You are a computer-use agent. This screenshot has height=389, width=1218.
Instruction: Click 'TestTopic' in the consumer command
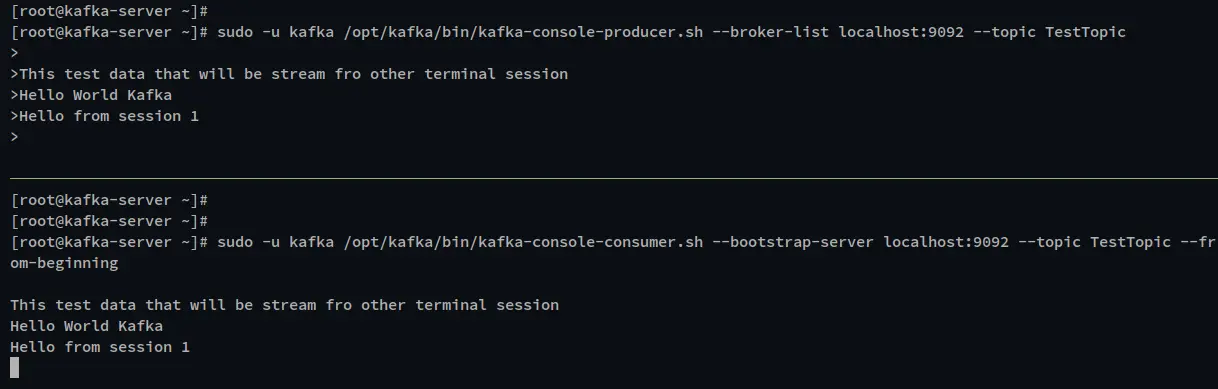click(x=1130, y=243)
